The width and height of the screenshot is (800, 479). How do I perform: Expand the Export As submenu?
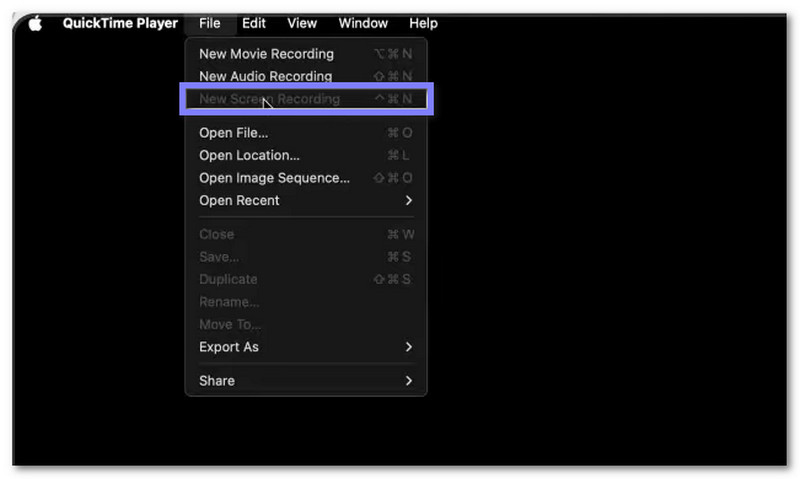pyautogui.click(x=306, y=347)
